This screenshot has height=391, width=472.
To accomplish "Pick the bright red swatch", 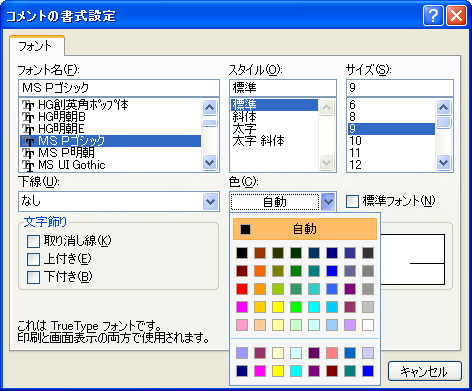I will [x=242, y=289].
